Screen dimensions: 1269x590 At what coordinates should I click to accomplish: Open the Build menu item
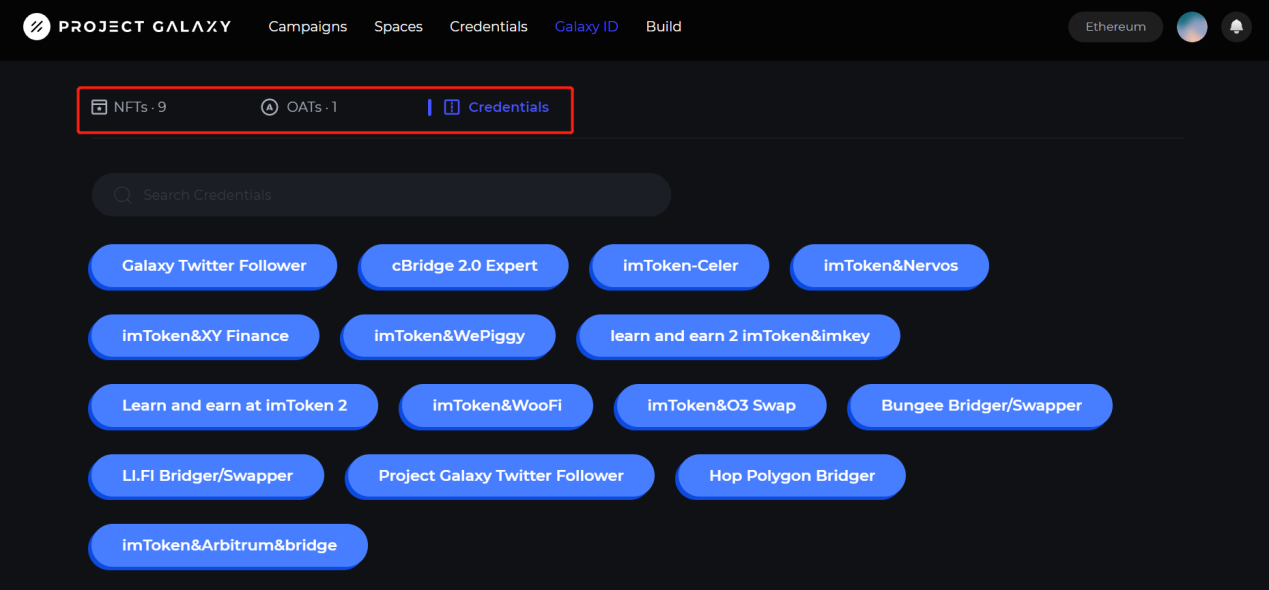click(x=663, y=27)
